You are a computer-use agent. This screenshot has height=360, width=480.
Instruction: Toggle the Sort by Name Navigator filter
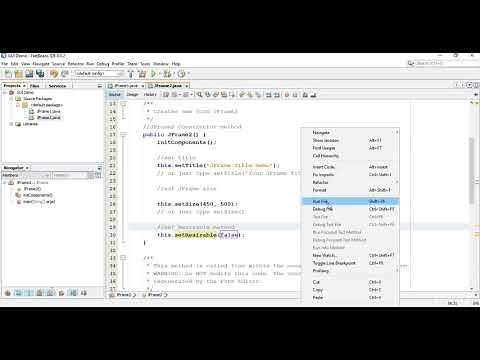click(73, 293)
